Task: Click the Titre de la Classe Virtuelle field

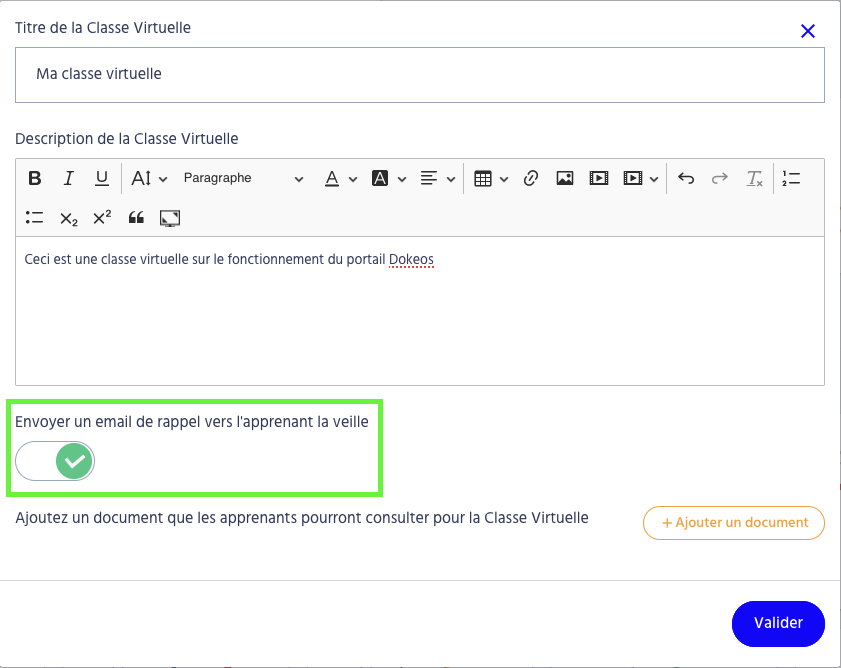Action: tap(419, 75)
